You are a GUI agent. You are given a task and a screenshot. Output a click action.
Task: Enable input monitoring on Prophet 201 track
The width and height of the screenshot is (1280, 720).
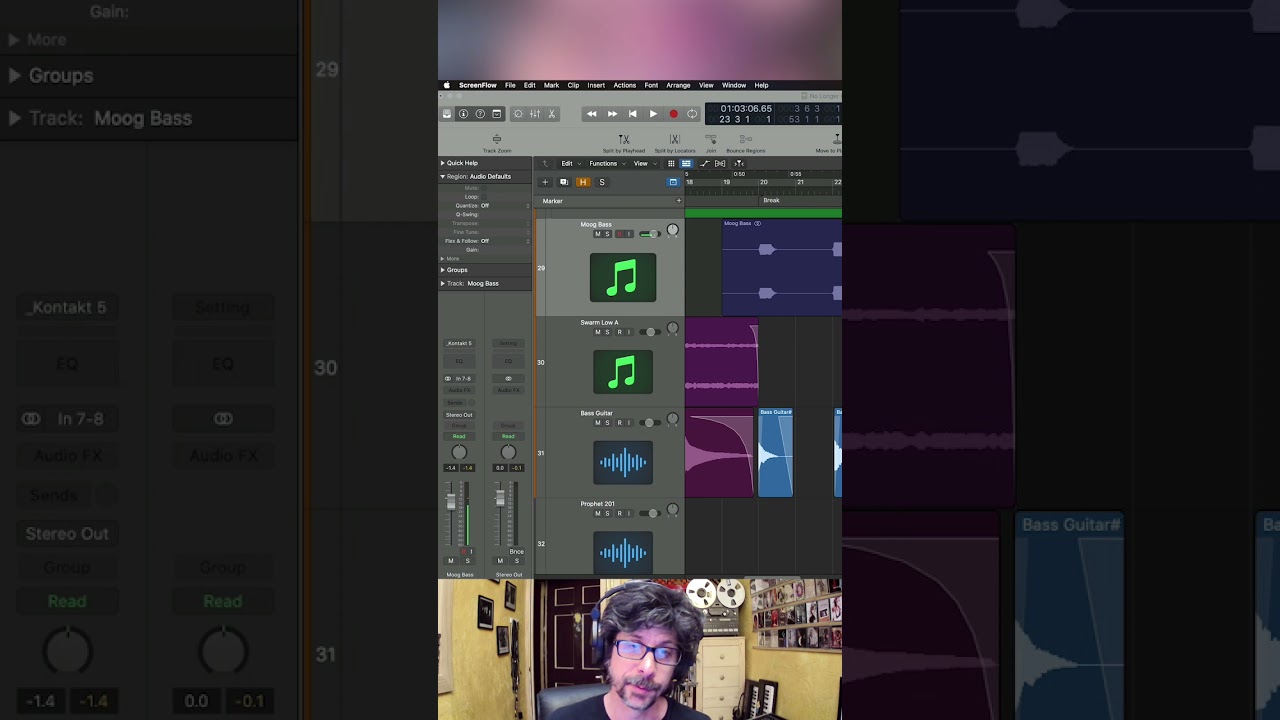coord(629,514)
